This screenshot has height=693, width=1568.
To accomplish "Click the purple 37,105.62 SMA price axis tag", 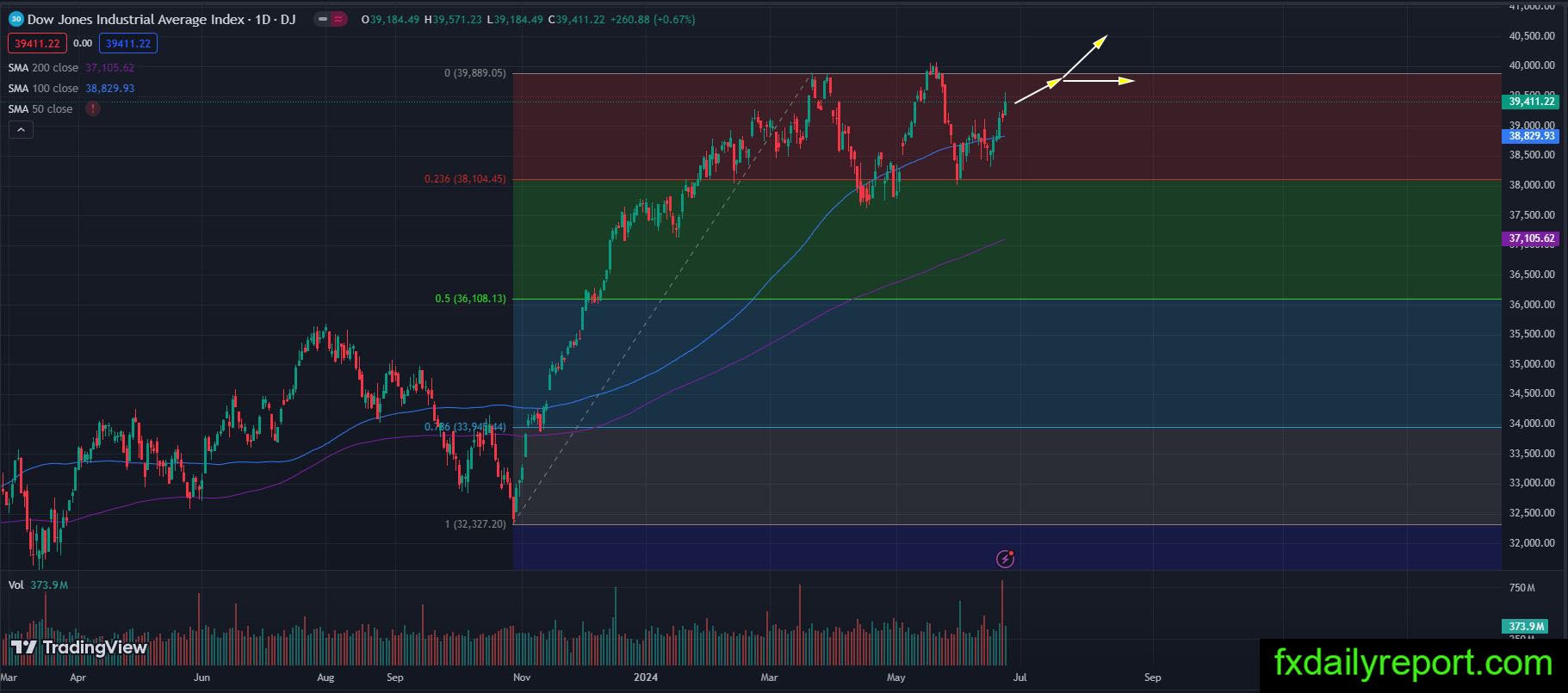I will (x=1532, y=238).
